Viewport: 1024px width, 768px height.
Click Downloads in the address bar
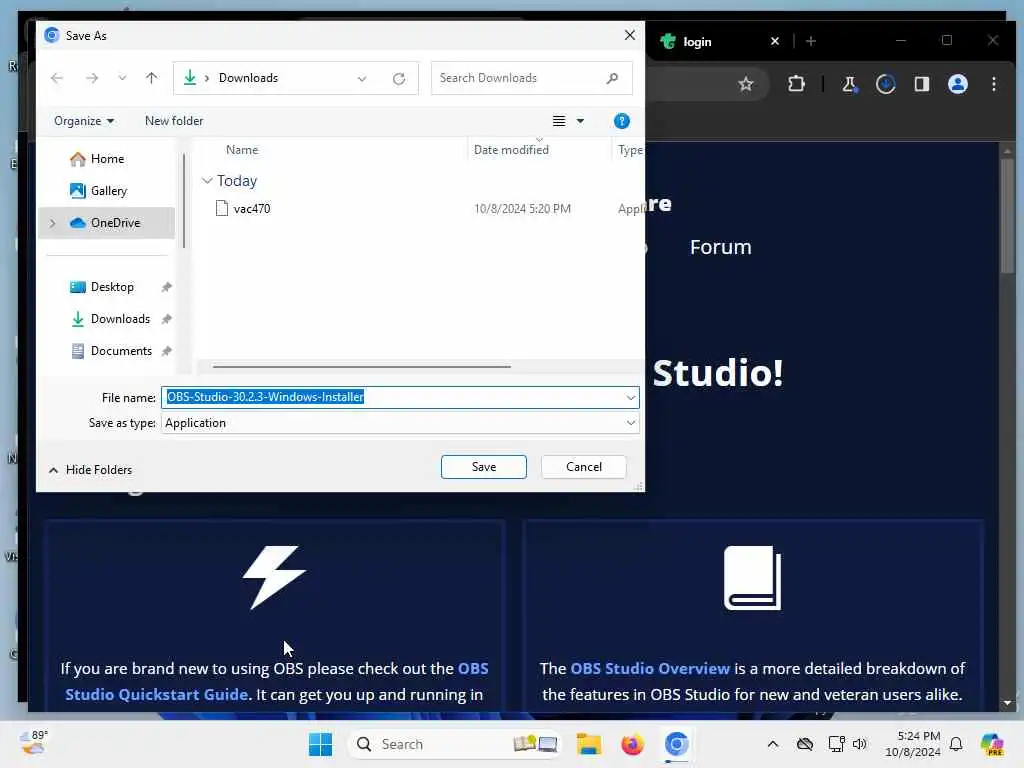[x=248, y=78]
